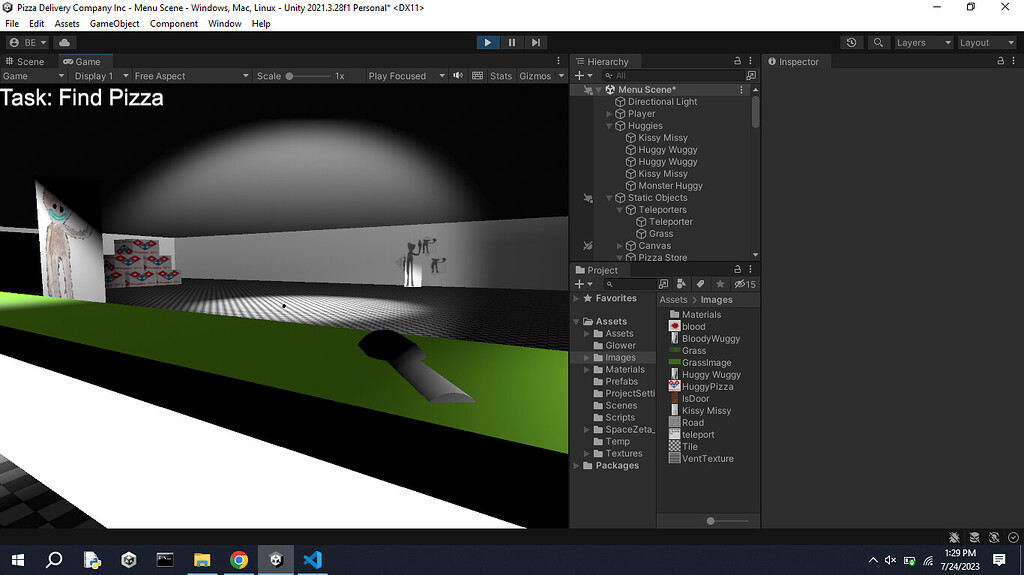Expand the Player object
This screenshot has height=575, width=1024.
(x=609, y=114)
